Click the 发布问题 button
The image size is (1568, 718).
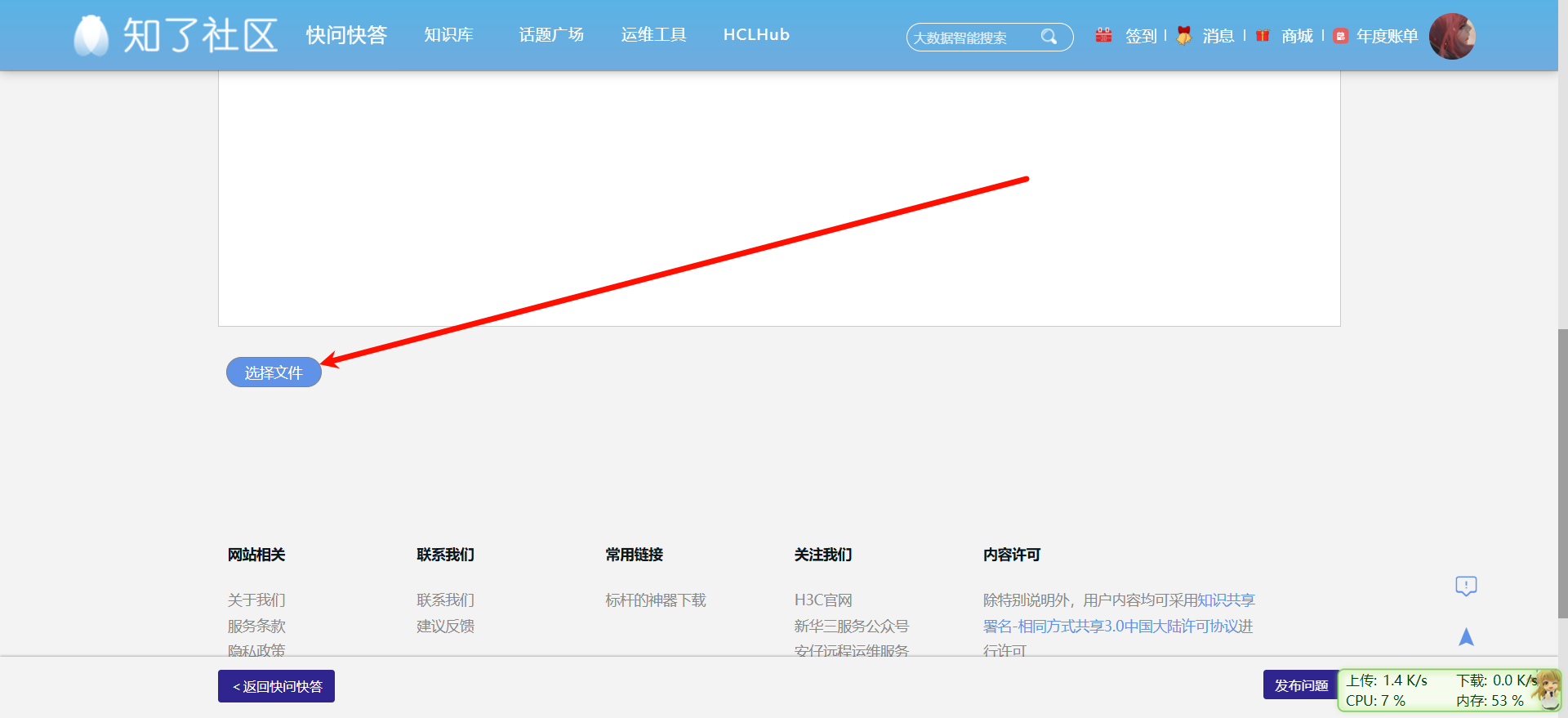(x=1301, y=685)
